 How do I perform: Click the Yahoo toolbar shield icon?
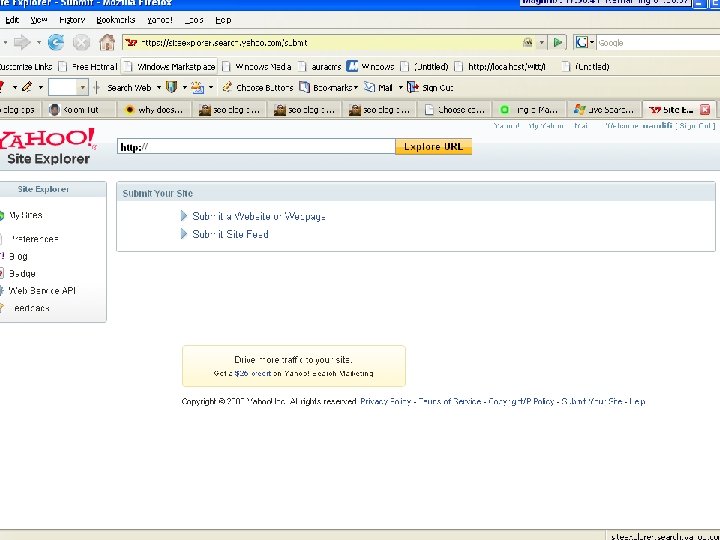coord(171,87)
